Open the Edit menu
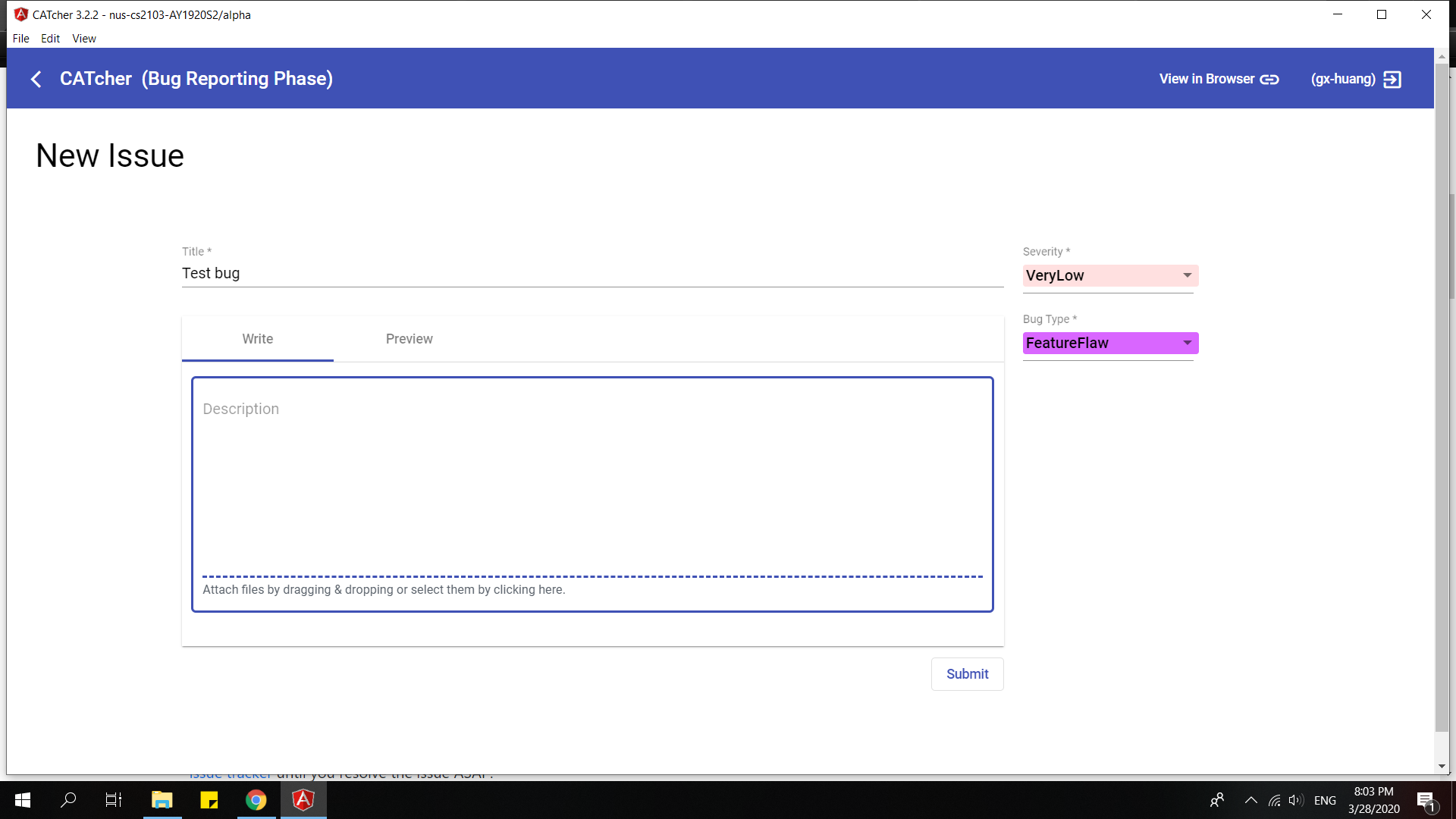Viewport: 1456px width, 819px height. coord(50,39)
